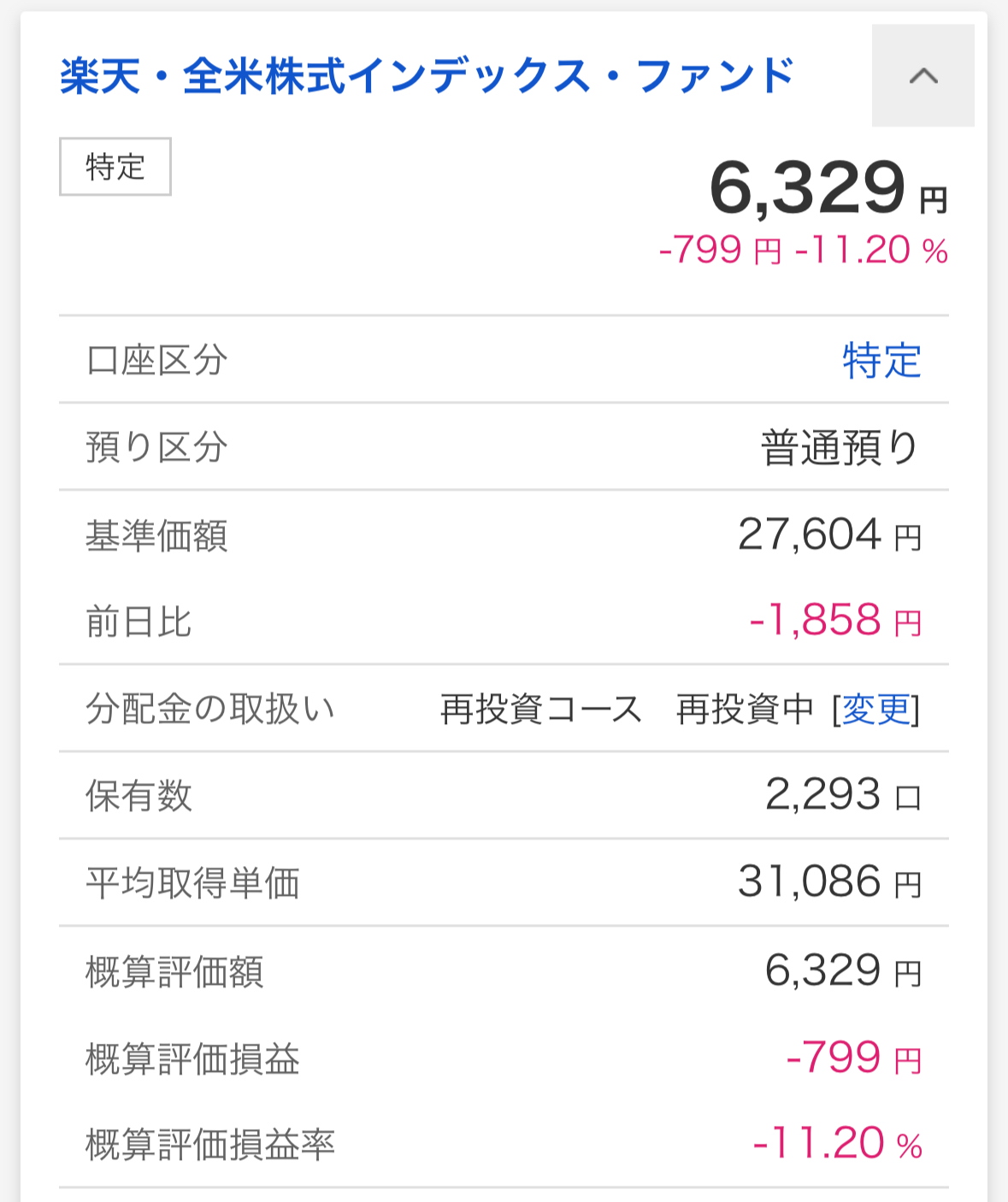Select the 保有数 value 2,293 口

coord(843,795)
